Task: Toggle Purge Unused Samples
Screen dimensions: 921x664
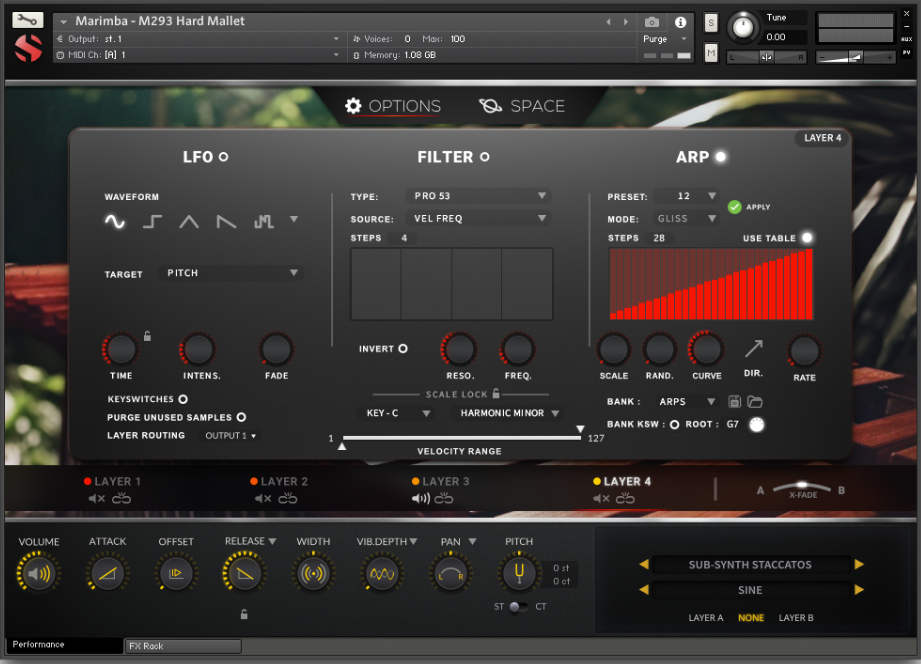Action: click(241, 417)
